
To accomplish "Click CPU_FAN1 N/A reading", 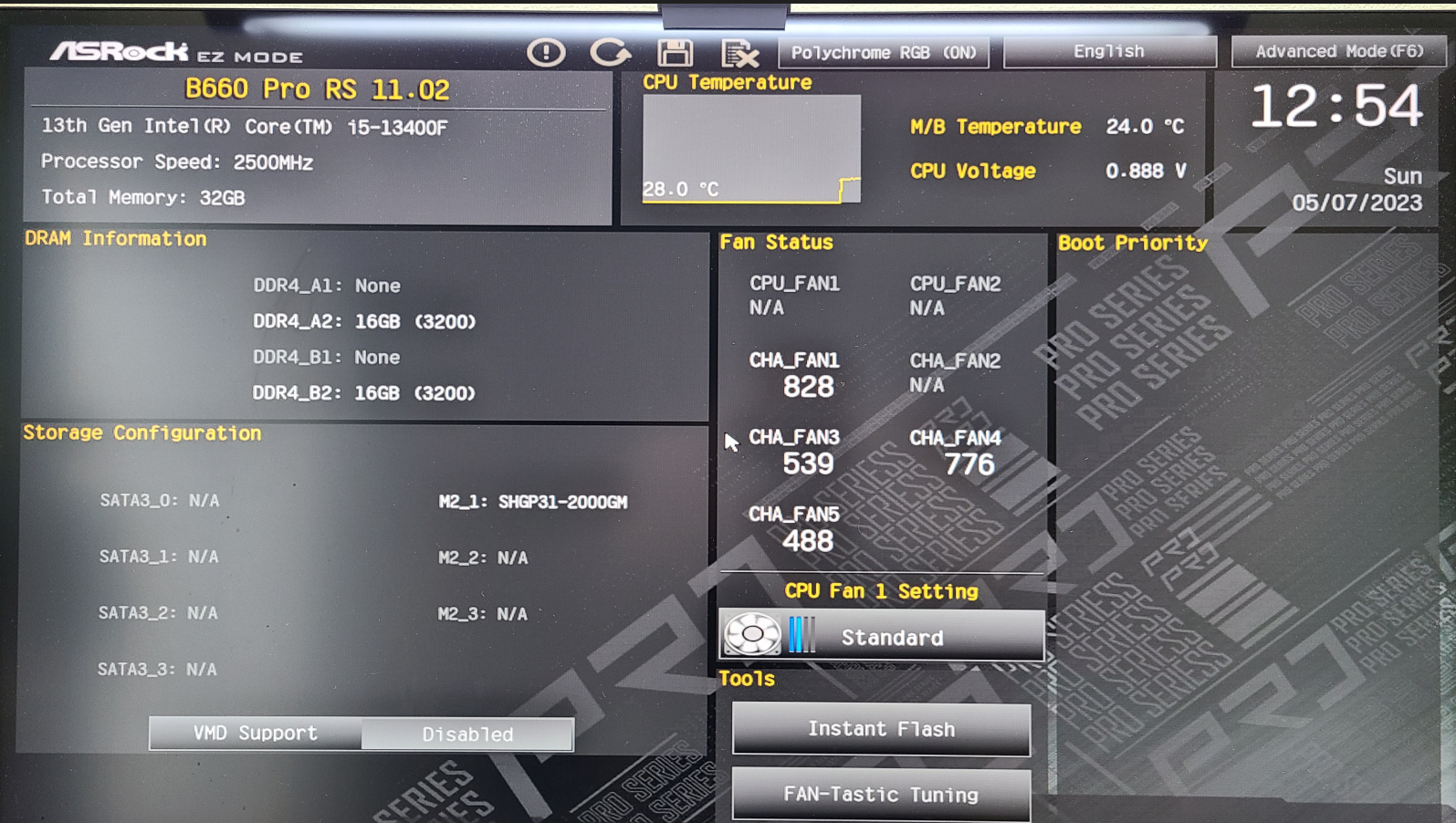I will tap(794, 296).
